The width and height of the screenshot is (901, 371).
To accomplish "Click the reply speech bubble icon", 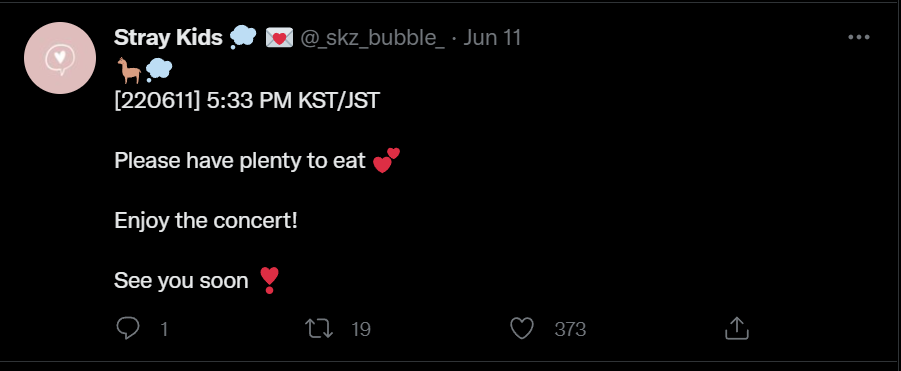I will (x=128, y=329).
